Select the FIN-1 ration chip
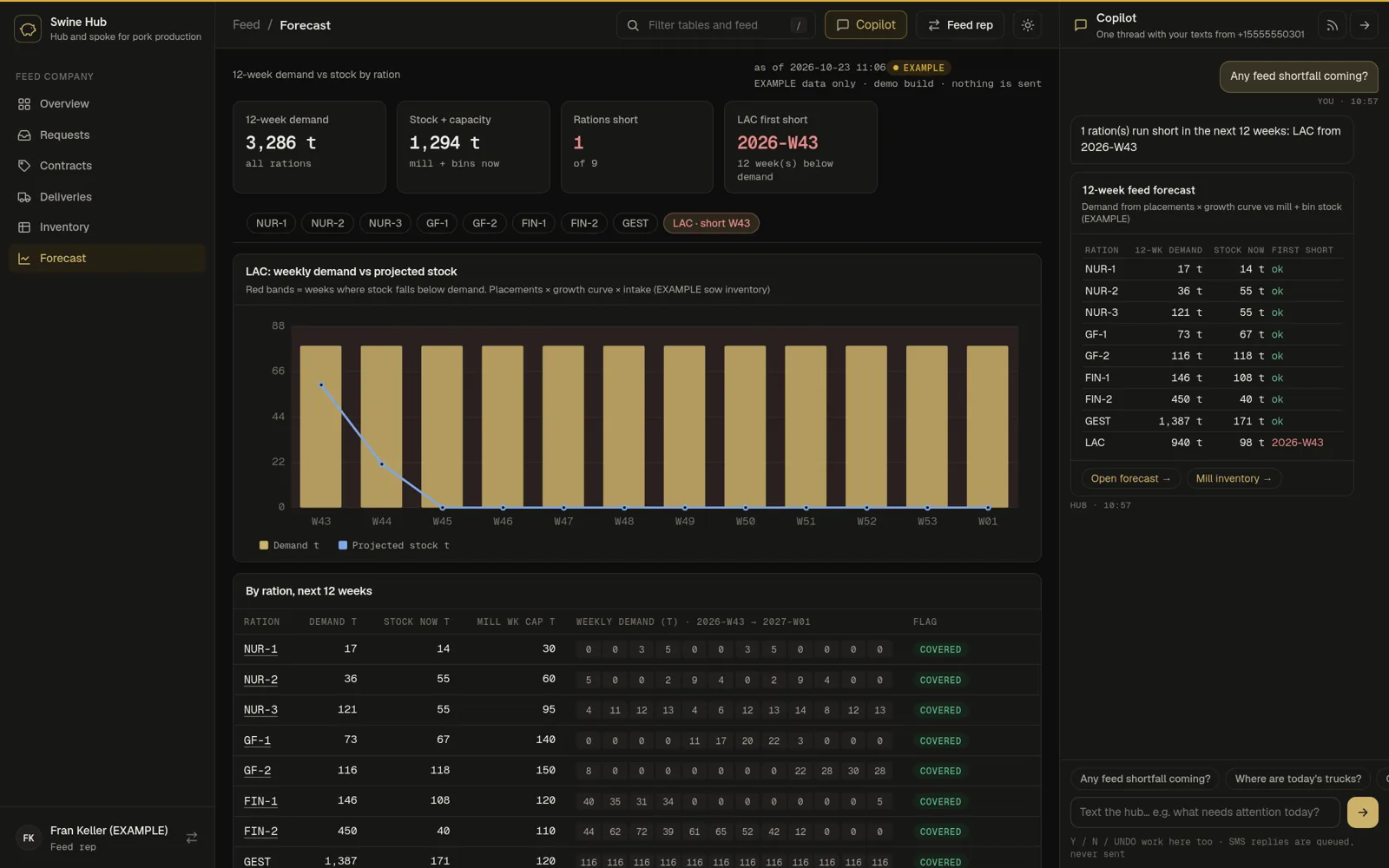This screenshot has width=1389, height=868. tap(534, 223)
